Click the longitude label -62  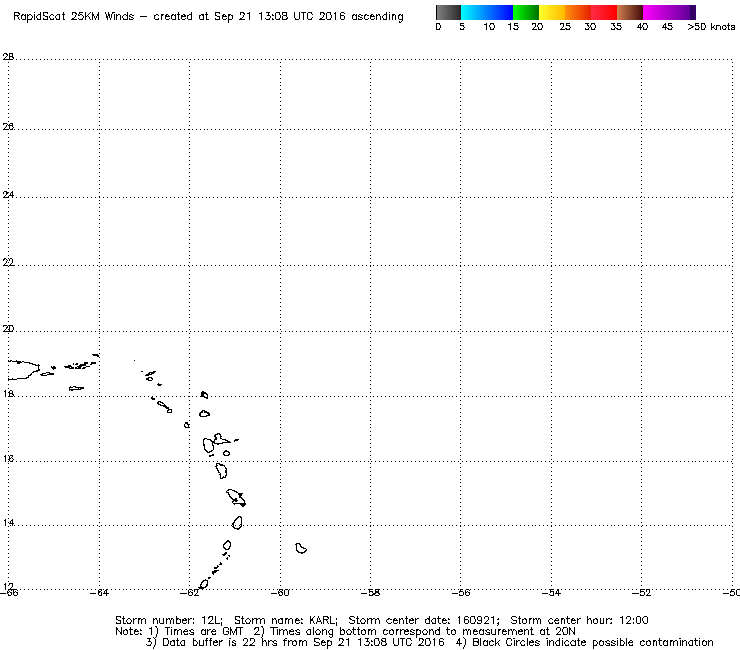click(190, 593)
